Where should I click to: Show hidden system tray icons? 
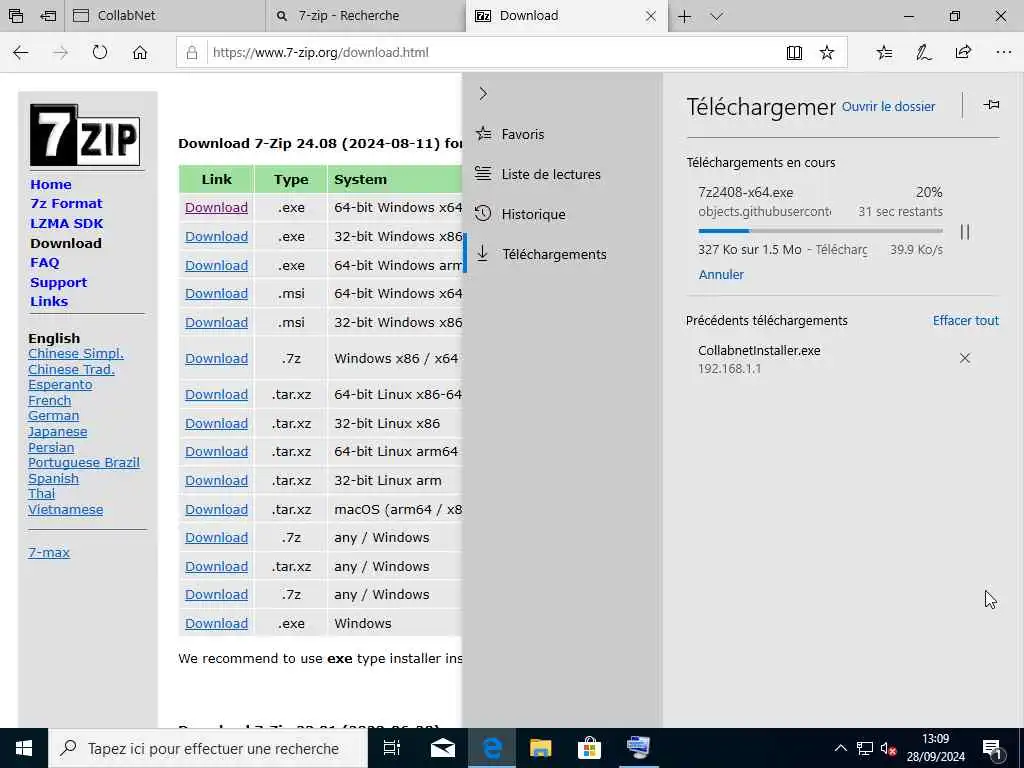840,748
